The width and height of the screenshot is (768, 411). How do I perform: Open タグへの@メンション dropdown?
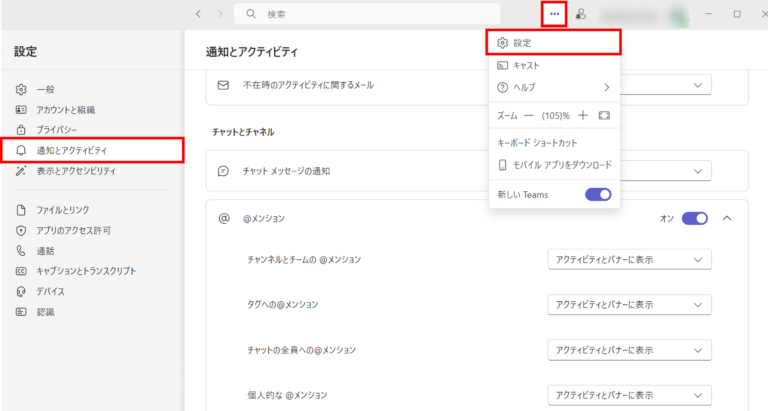(x=629, y=304)
